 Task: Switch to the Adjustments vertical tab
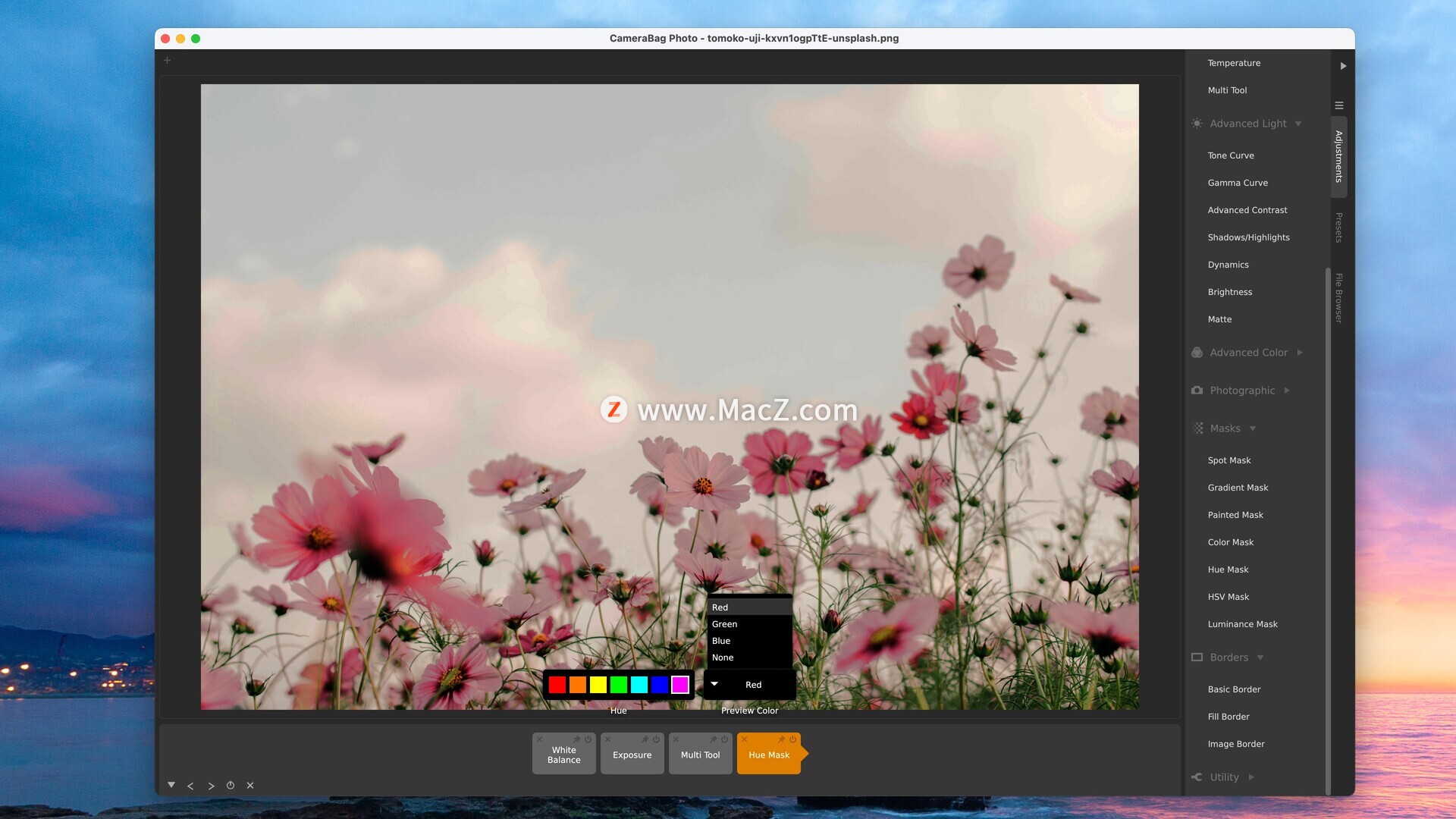tap(1339, 157)
